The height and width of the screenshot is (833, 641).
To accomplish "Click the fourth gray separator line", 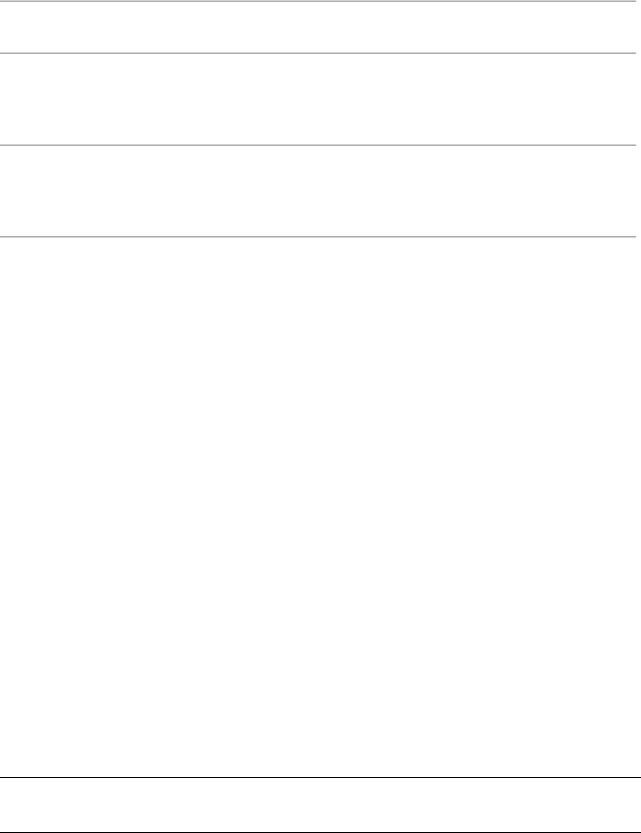I will [318, 236].
